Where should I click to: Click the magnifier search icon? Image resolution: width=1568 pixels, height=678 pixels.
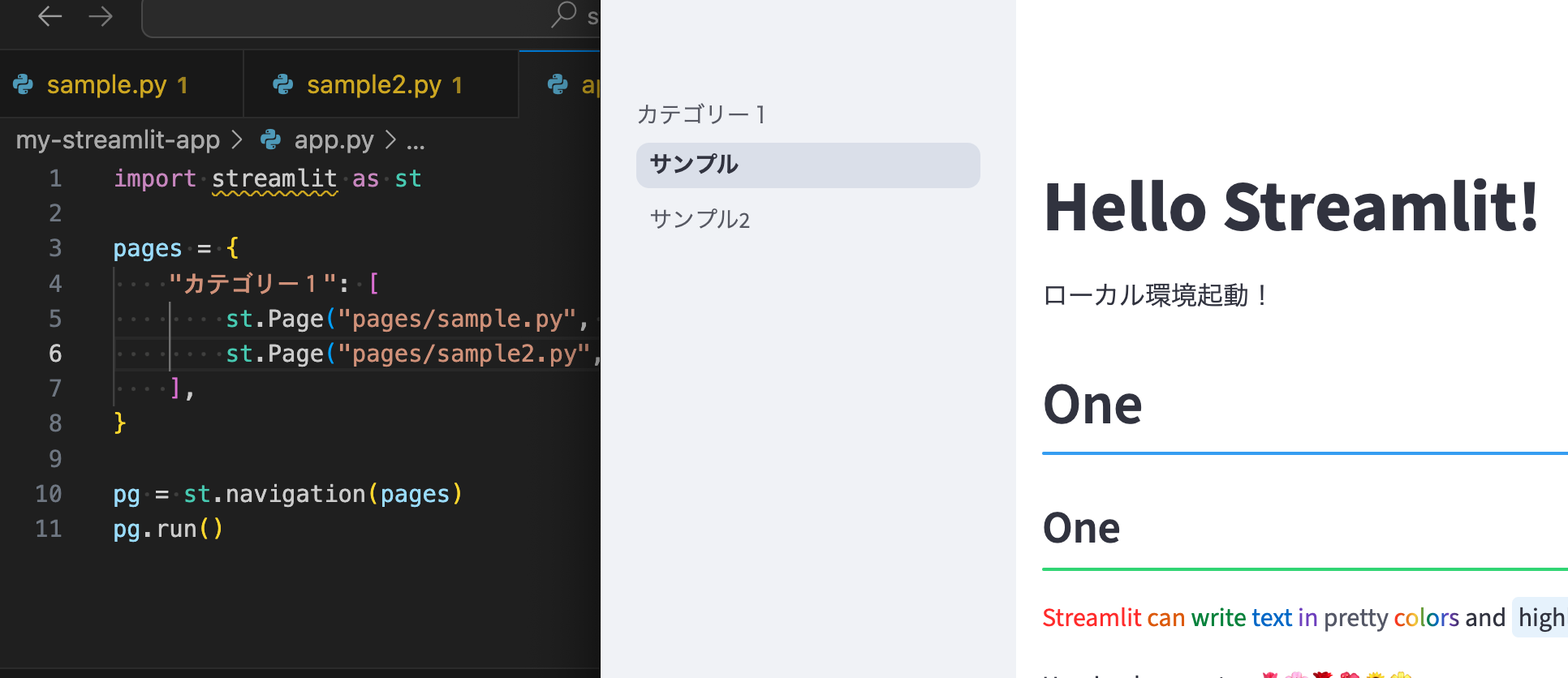point(563,14)
